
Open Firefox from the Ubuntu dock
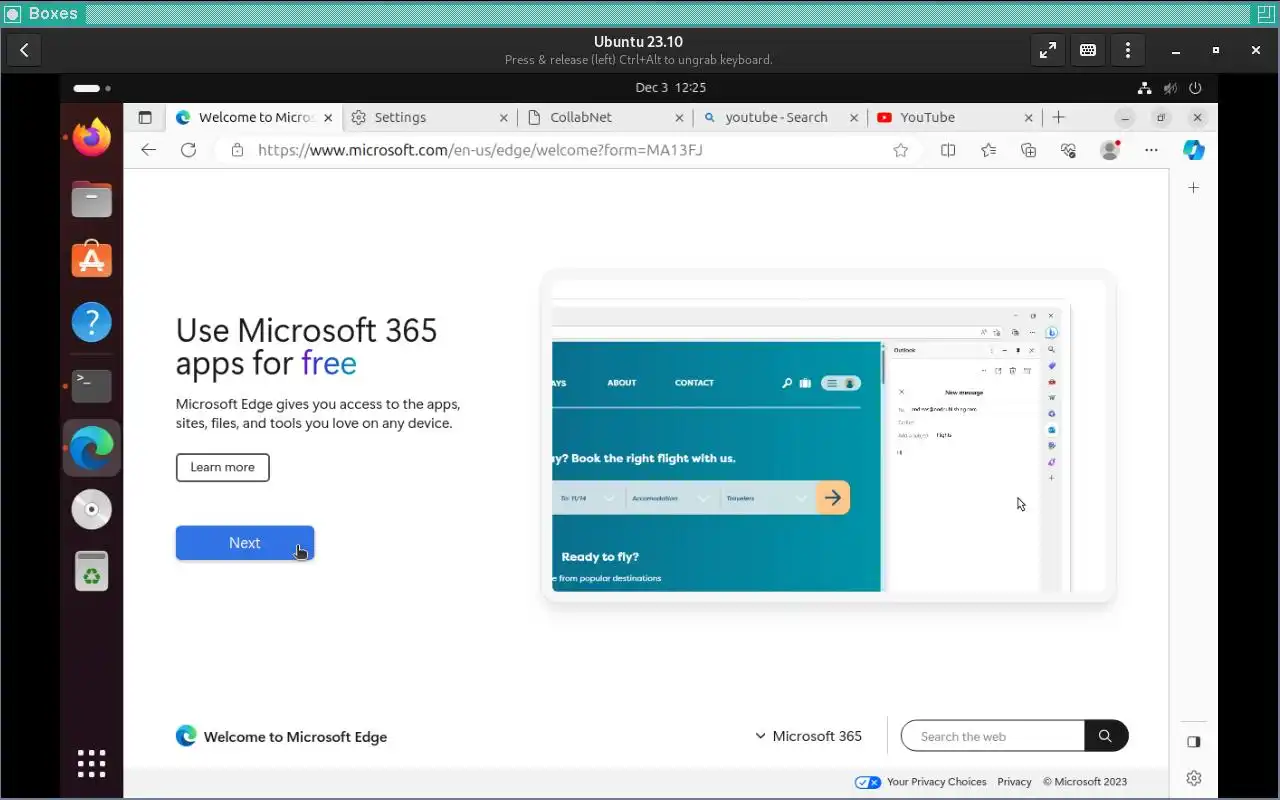pyautogui.click(x=91, y=137)
